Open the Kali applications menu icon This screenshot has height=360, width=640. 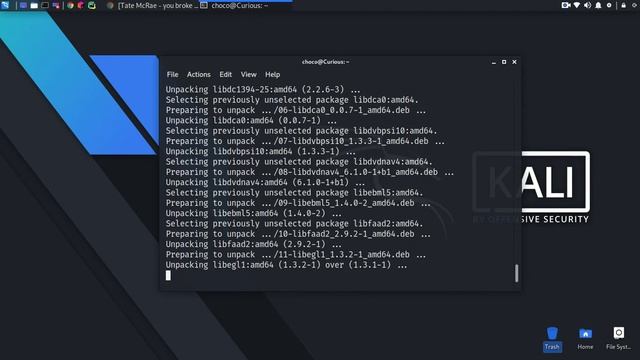pos(4,5)
